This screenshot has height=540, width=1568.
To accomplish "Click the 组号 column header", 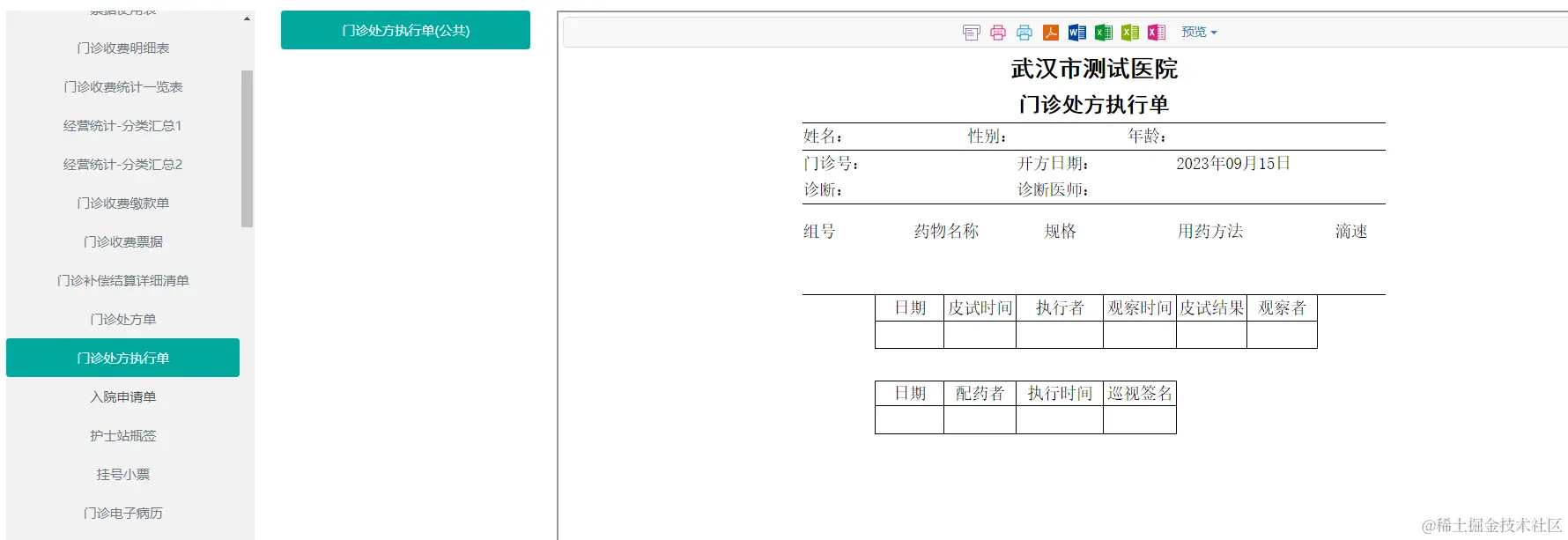I will (819, 232).
